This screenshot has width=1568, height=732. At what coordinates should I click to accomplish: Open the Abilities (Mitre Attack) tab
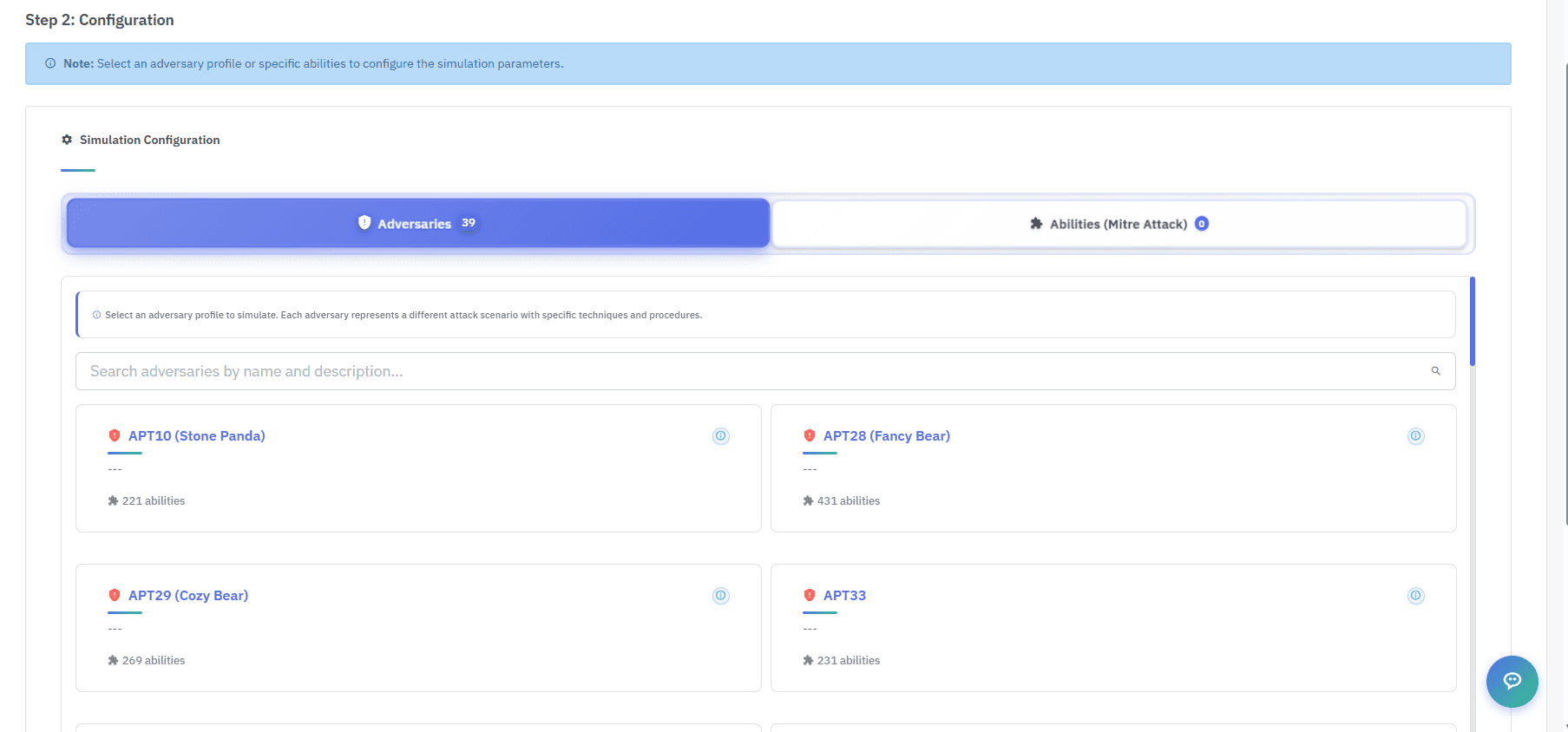click(x=1119, y=224)
